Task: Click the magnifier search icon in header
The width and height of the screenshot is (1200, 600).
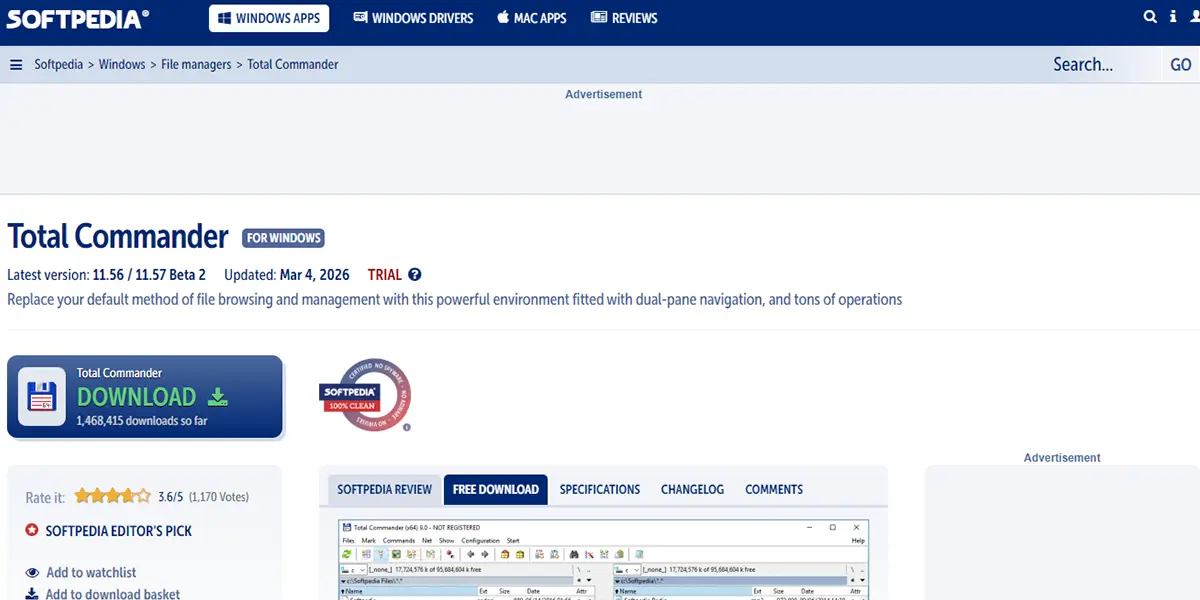Action: point(1150,17)
